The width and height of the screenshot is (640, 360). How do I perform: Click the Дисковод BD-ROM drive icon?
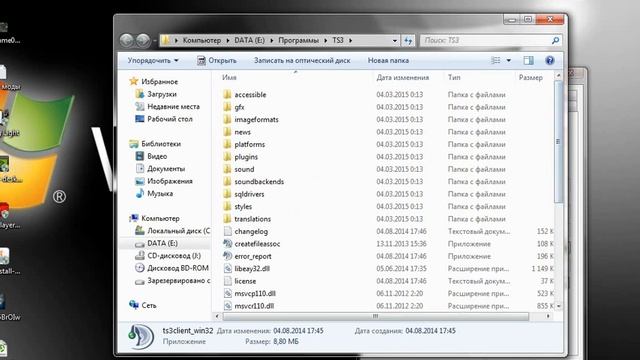pyautogui.click(x=140, y=268)
